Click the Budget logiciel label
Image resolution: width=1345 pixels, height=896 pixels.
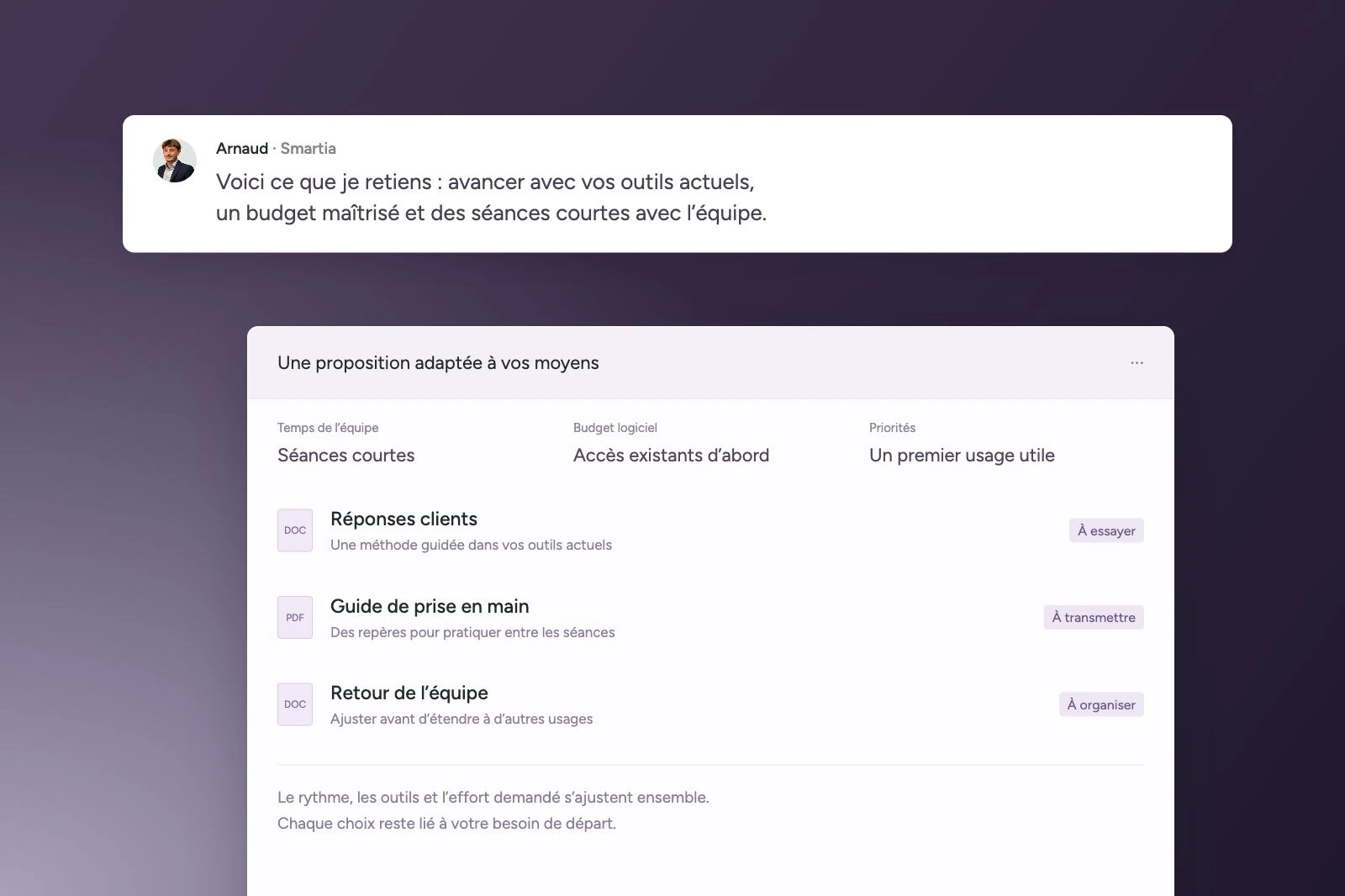pyautogui.click(x=615, y=428)
